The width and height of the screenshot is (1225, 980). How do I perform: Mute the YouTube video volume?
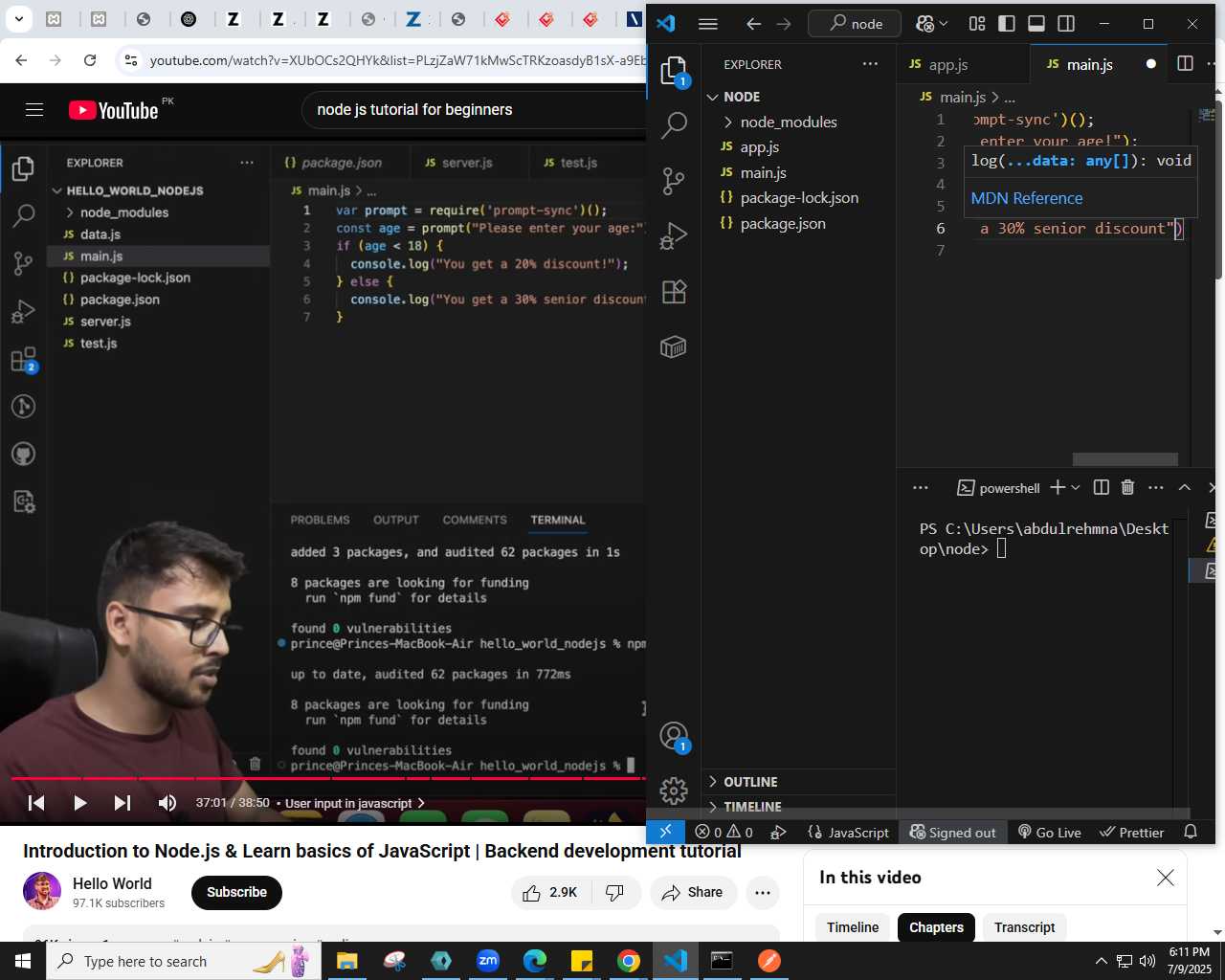pos(167,803)
